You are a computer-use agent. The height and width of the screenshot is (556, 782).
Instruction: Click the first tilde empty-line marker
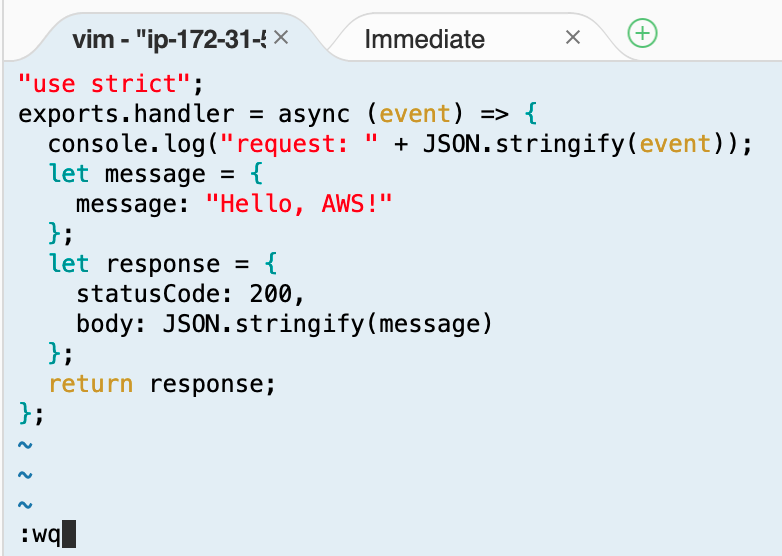click(25, 444)
